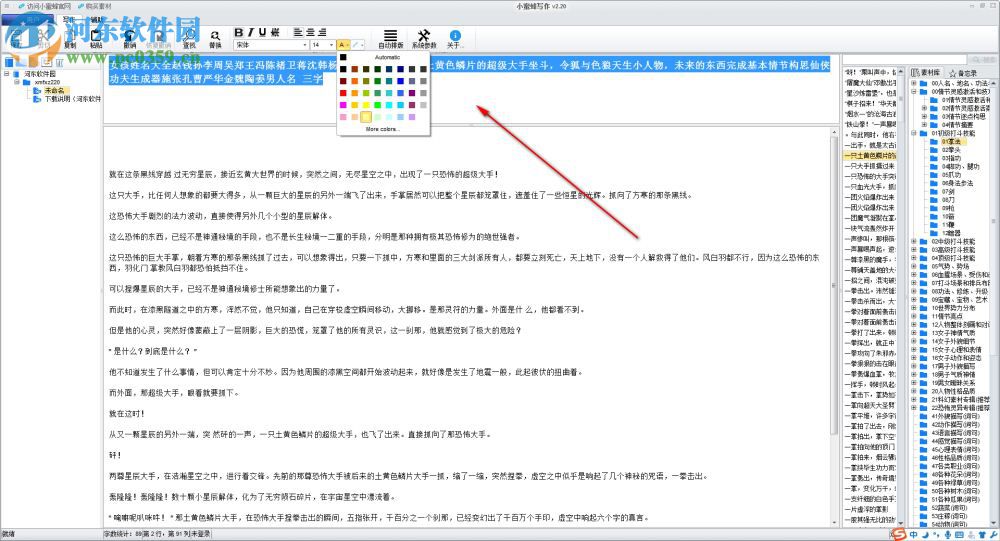
Task: Open Sogou soft keyboard icon
Action: (x=959, y=535)
